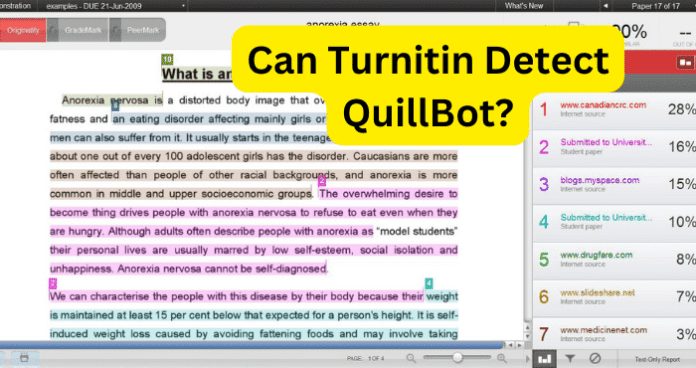Collapse the sidebar with the small arrow
This screenshot has height=368, width=696.
pos(527,358)
